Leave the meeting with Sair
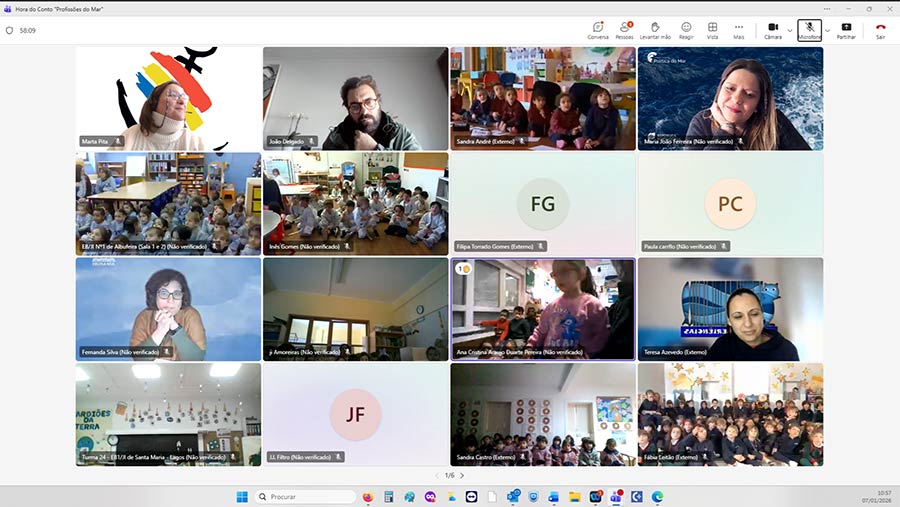This screenshot has height=507, width=900. pos(880,30)
